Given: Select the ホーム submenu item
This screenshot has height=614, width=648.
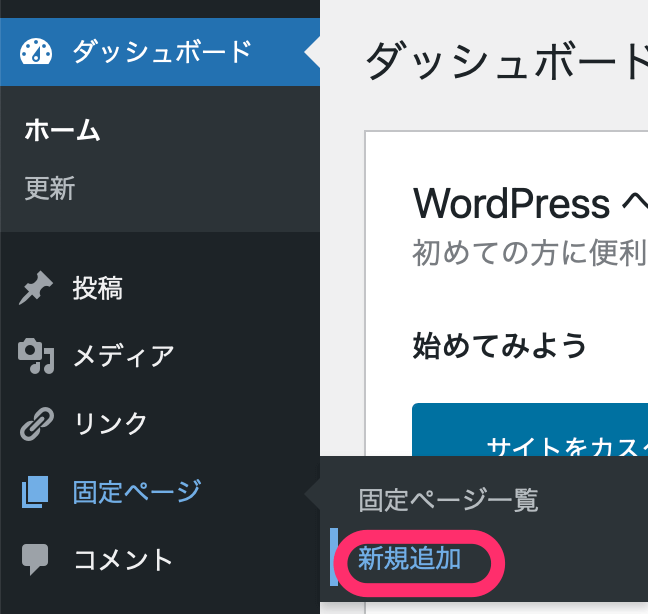Looking at the screenshot, I should point(62,130).
